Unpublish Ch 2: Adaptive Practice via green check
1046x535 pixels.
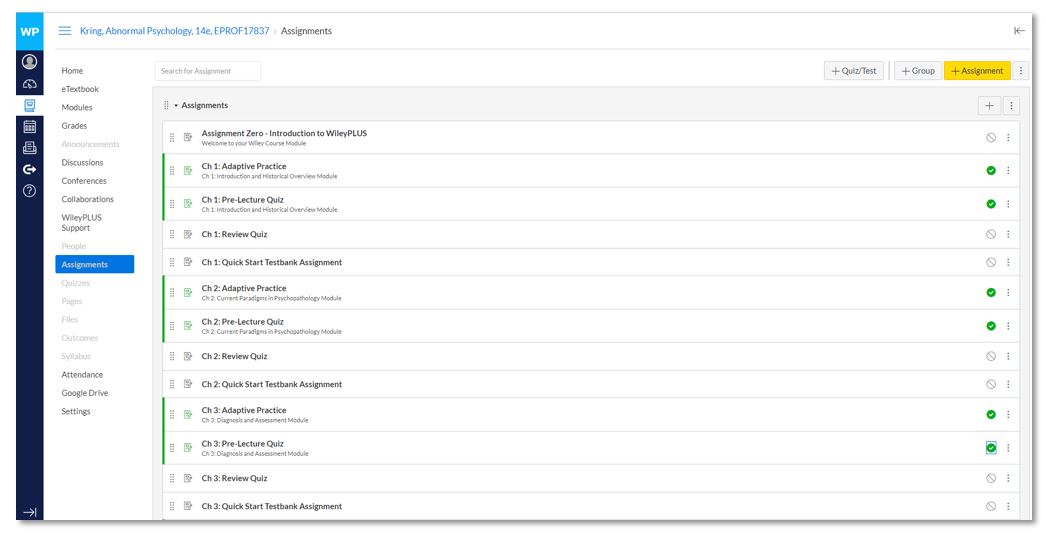pos(991,293)
